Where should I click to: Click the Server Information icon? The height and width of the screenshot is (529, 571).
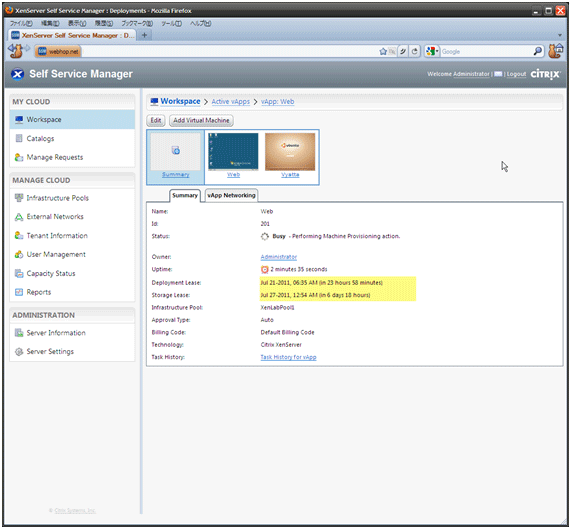(x=19, y=333)
